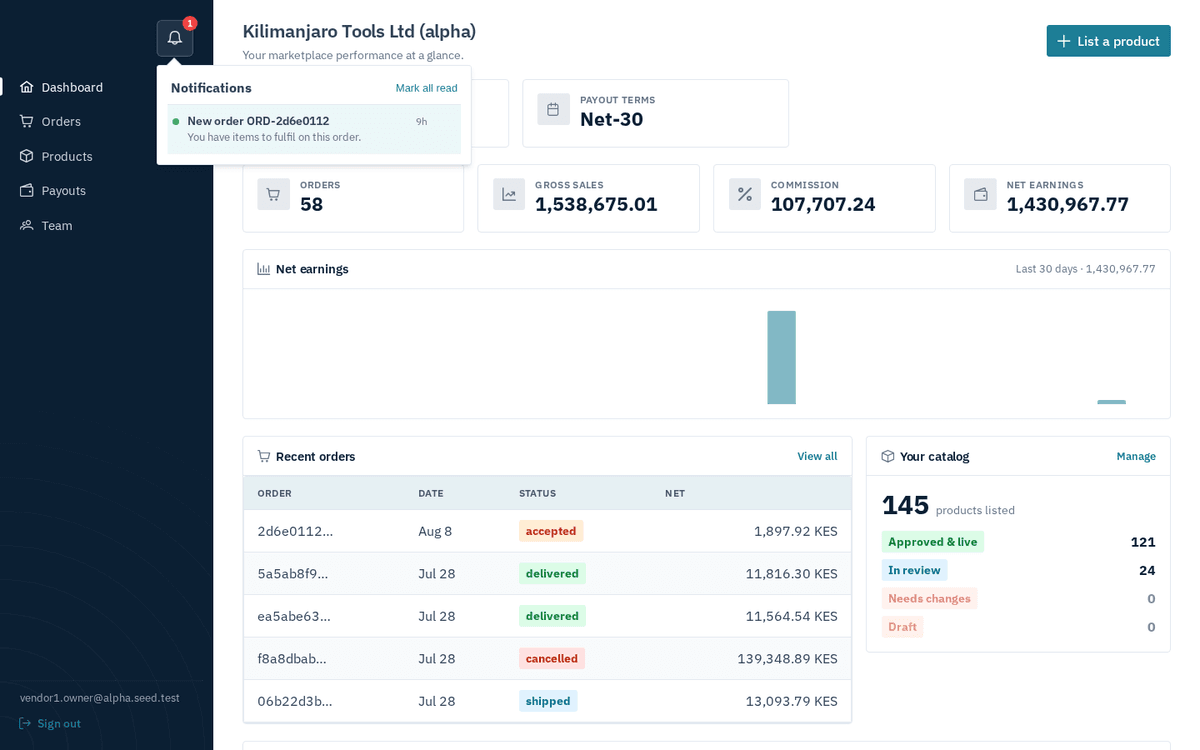Click vendor1.owner@alpha.seed.test account email

coord(100,698)
